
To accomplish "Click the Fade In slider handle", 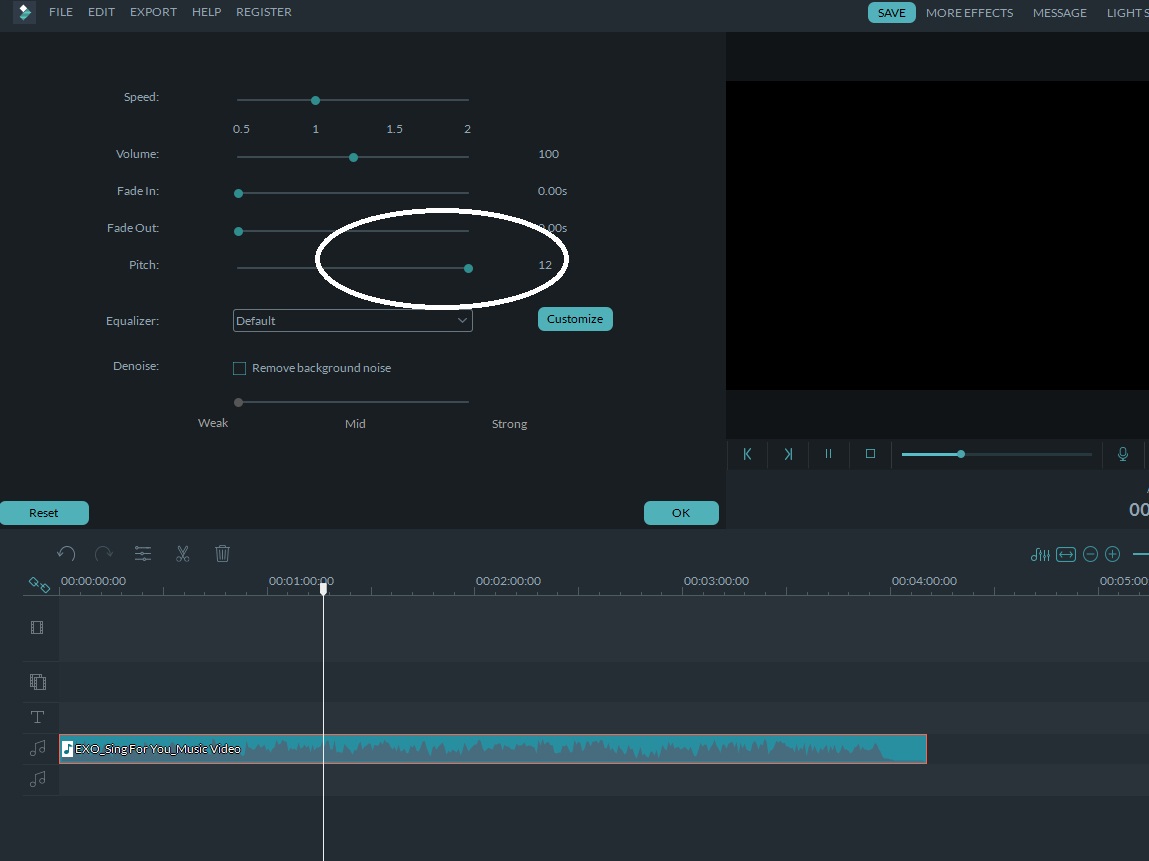I will tap(238, 193).
